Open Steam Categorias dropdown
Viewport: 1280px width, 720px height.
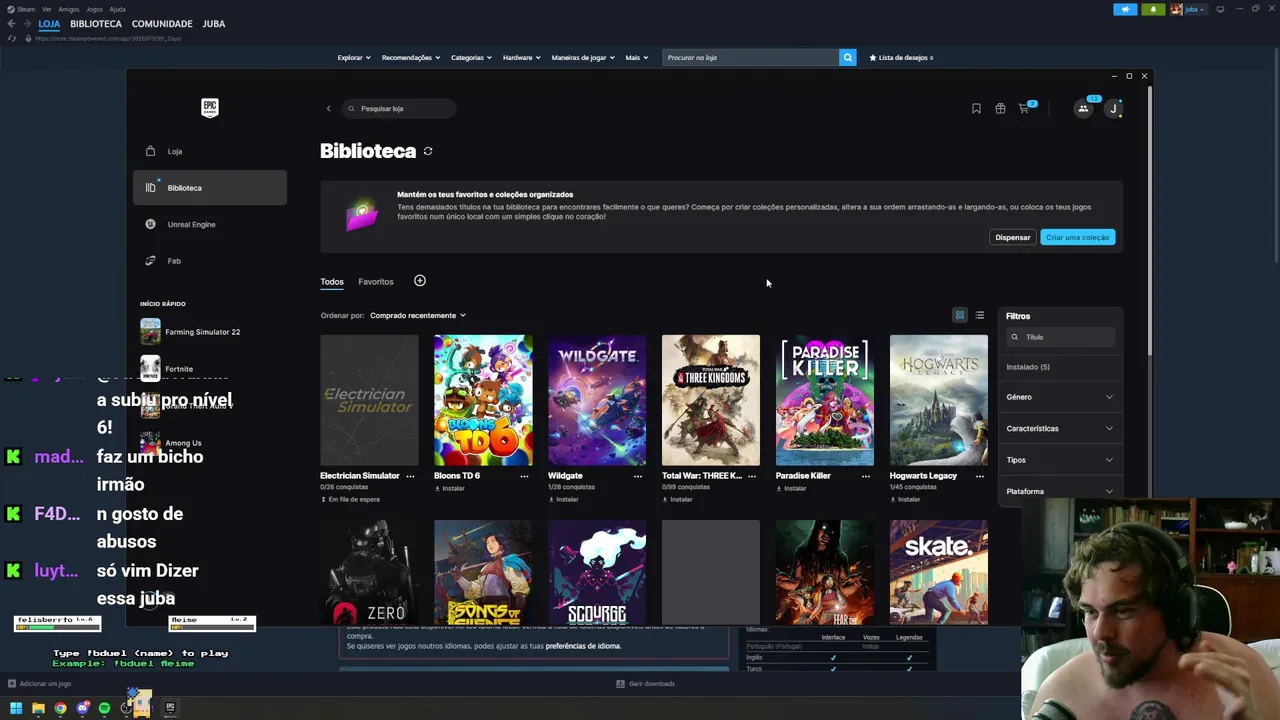click(x=471, y=58)
